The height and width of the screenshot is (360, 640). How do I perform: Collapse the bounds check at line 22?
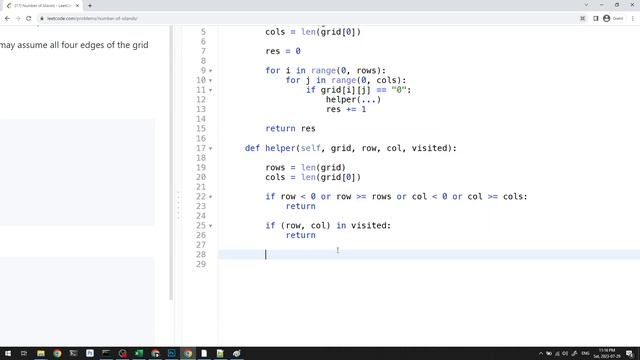(x=211, y=197)
